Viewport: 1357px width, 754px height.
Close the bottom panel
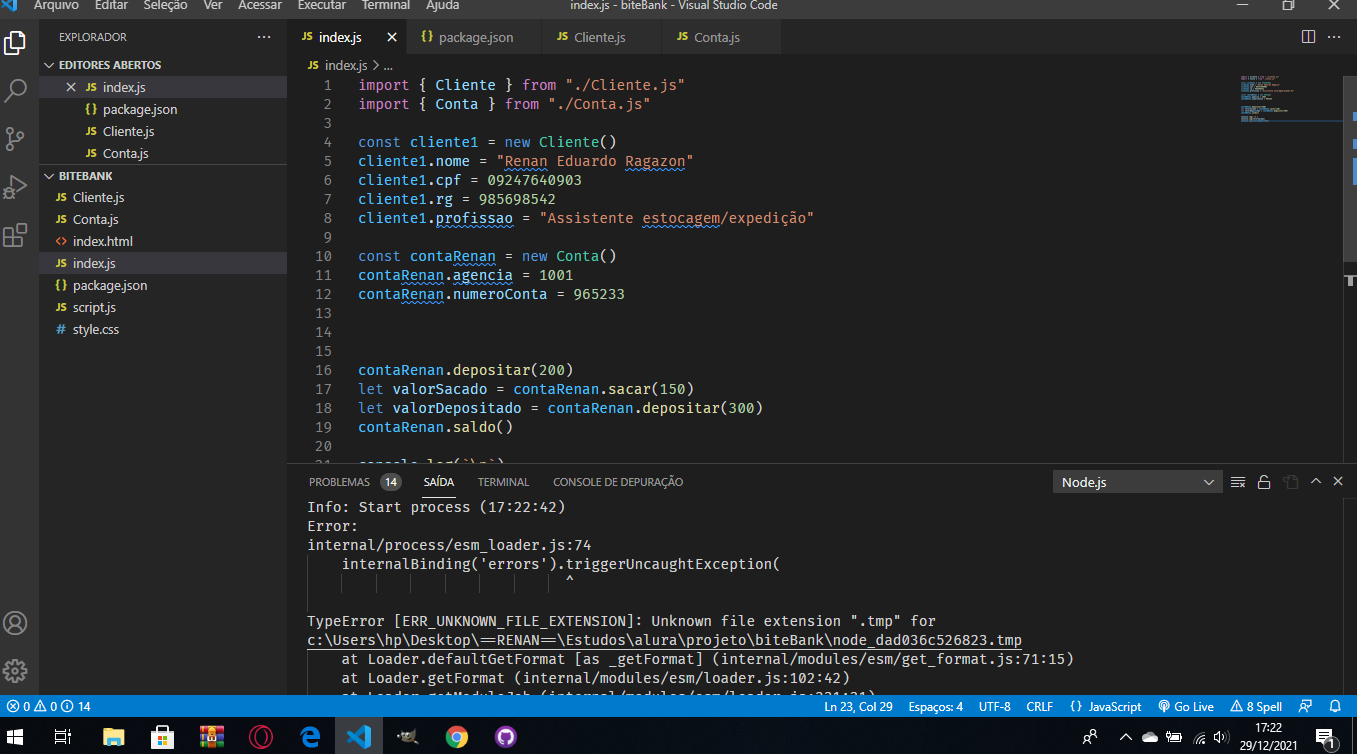point(1338,482)
